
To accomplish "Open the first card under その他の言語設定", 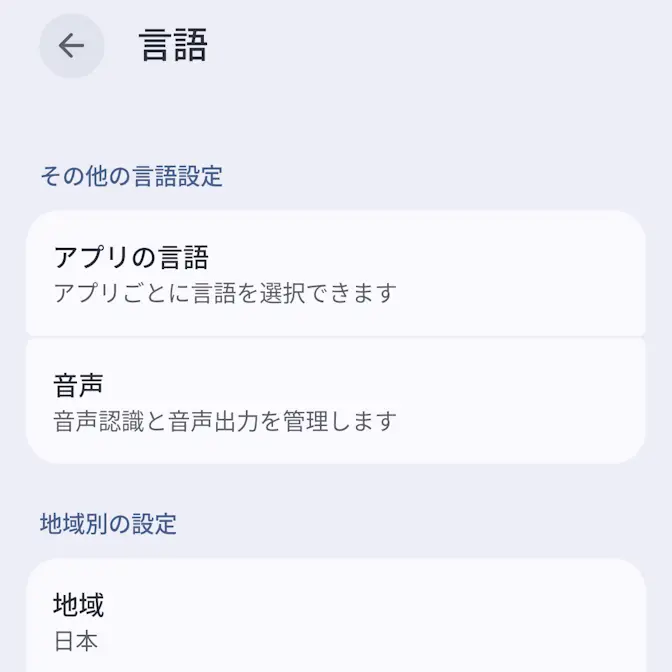I will (335, 273).
